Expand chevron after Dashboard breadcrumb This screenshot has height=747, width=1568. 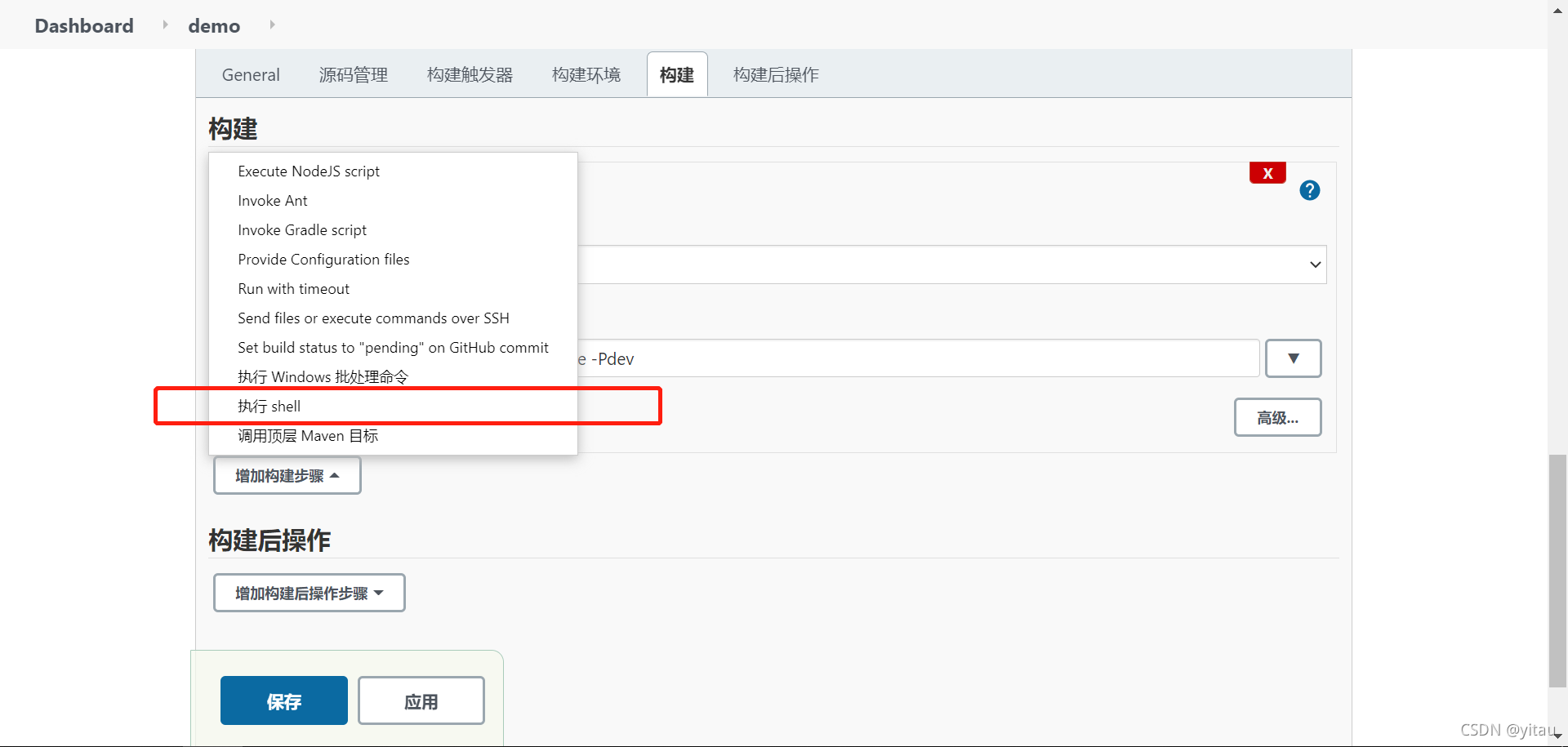point(165,25)
